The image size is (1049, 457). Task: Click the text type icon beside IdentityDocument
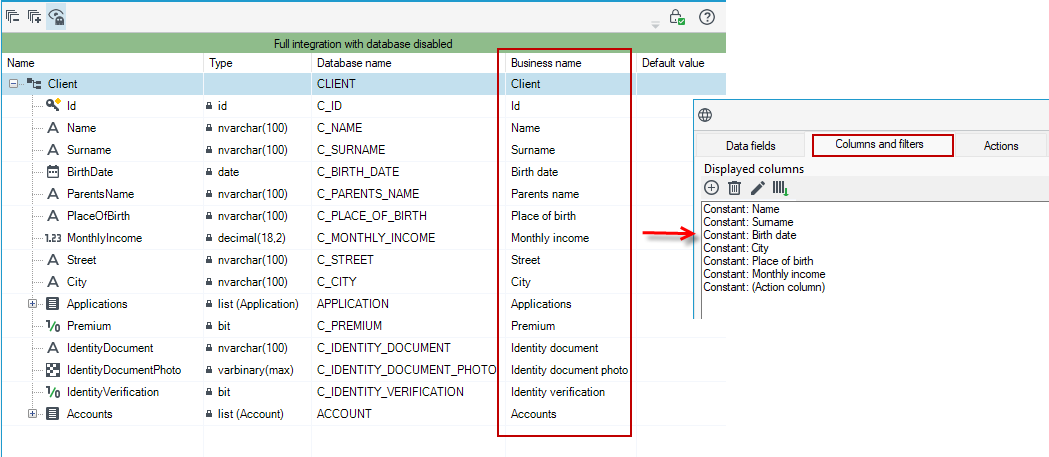tap(54, 348)
